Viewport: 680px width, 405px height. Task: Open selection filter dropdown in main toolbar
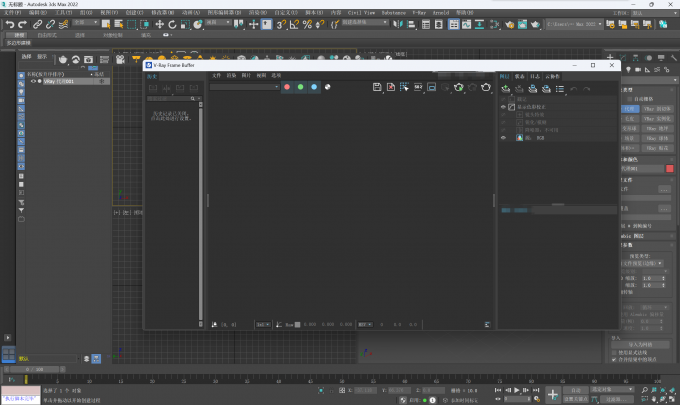tap(85, 23)
